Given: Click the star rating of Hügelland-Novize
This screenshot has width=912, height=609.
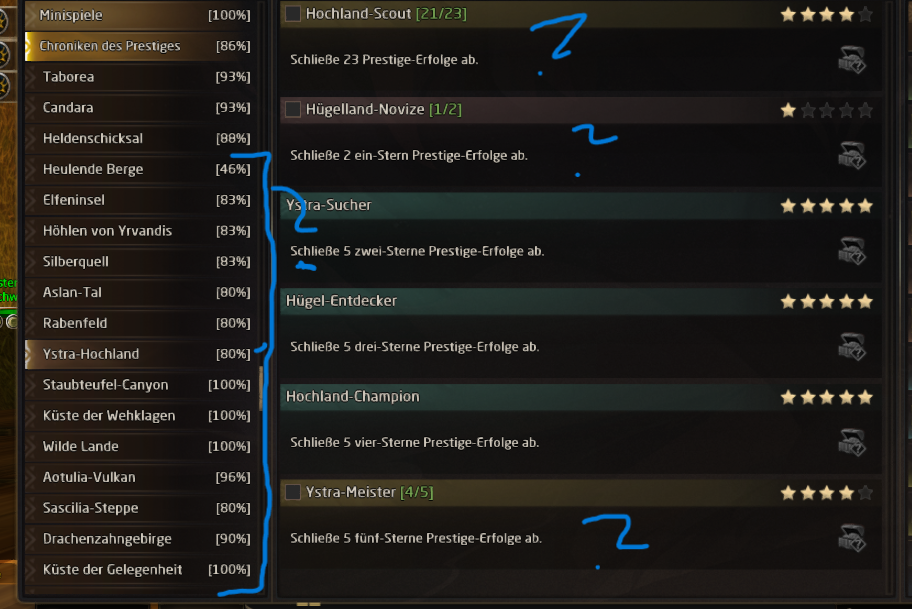Looking at the screenshot, I should [826, 110].
